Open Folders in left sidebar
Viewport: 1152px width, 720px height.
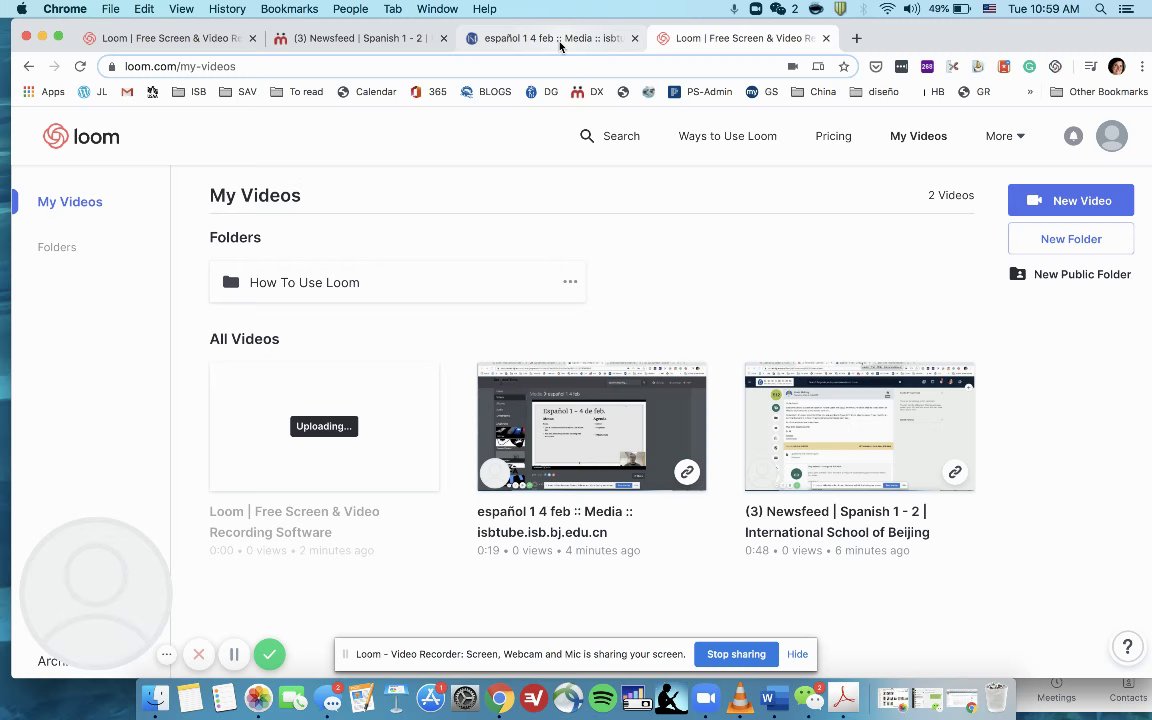(x=57, y=247)
